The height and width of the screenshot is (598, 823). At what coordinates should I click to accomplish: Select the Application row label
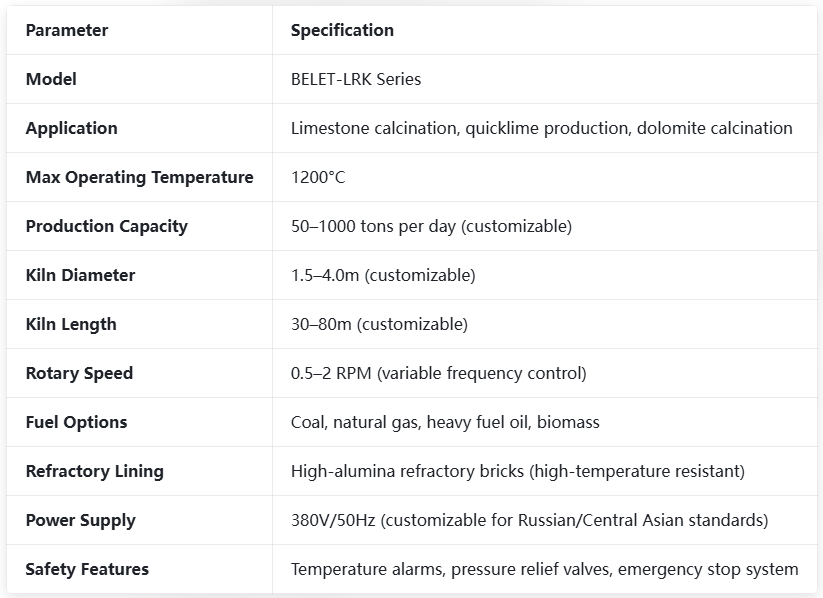click(71, 129)
